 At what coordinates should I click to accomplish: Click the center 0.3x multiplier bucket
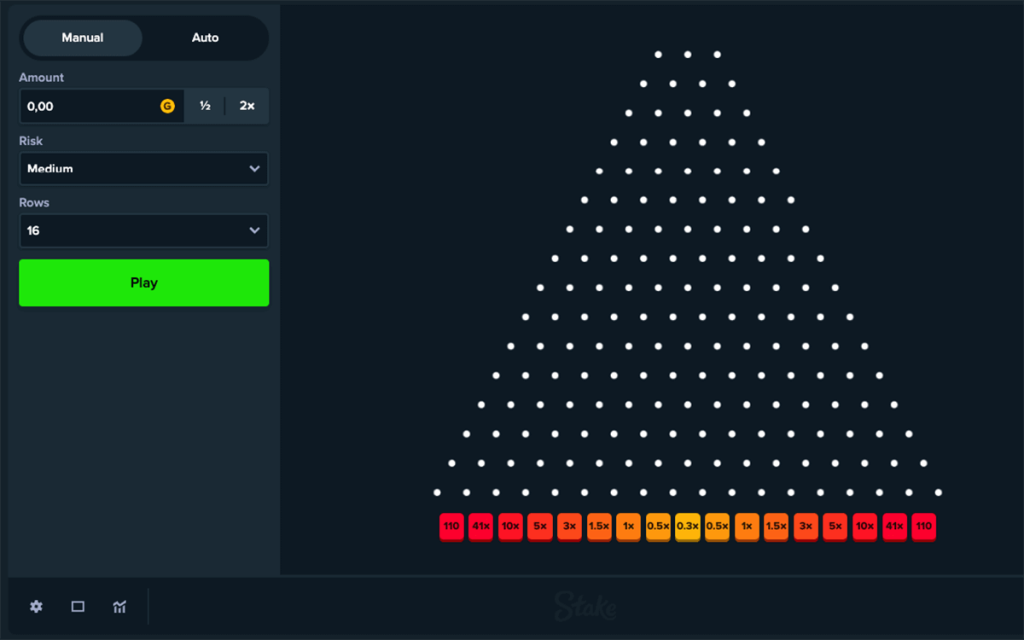[x=687, y=527]
